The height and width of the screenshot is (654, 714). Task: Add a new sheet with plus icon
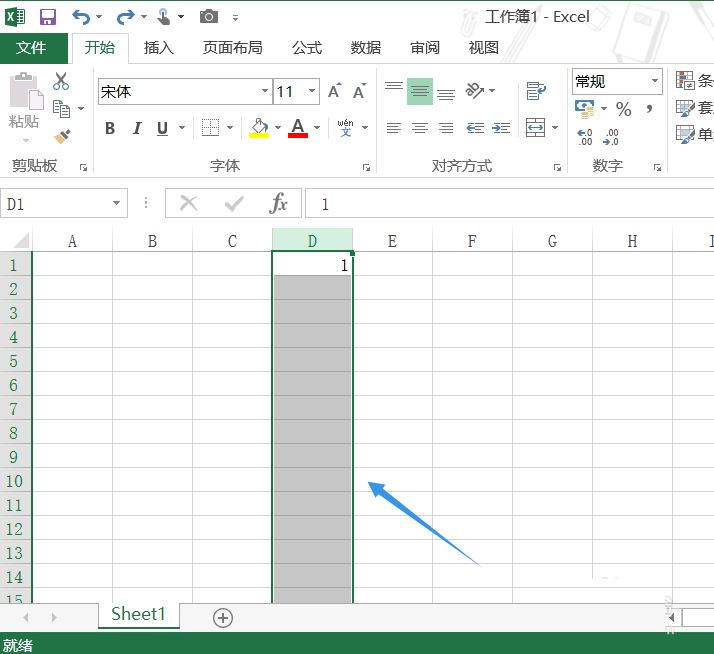point(223,617)
